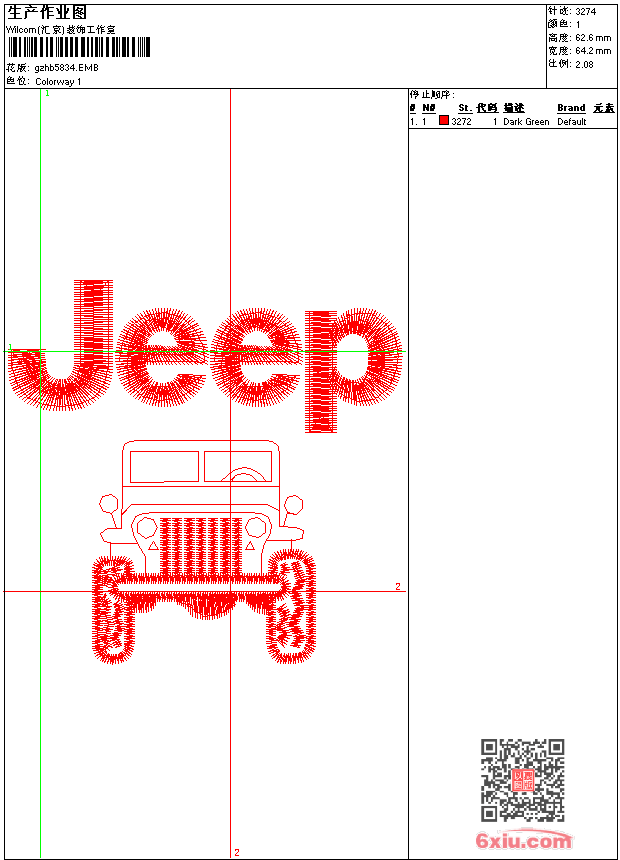Select the 'Dark Green' description cell
The width and height of the screenshot is (620, 860).
pyautogui.click(x=526, y=122)
